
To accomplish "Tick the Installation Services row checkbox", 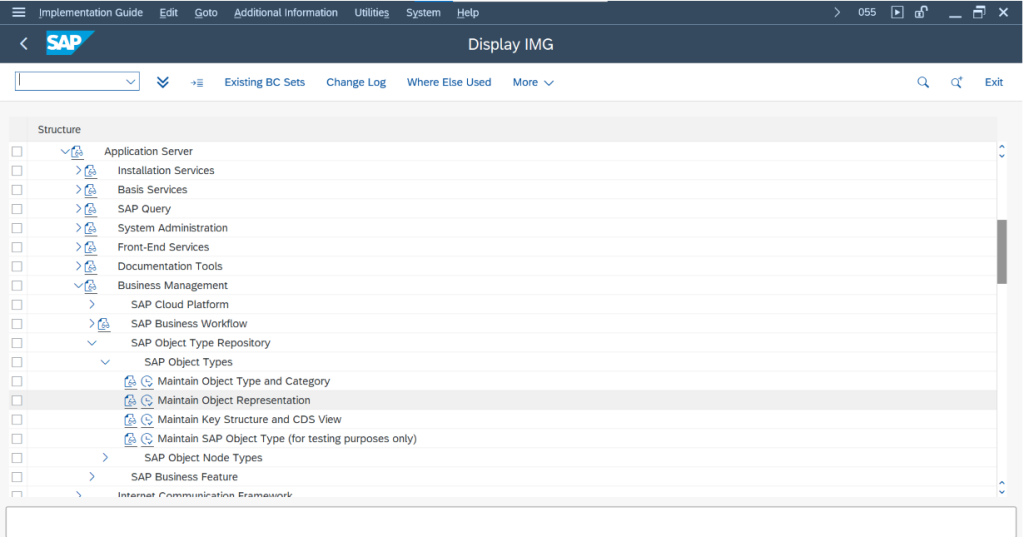I will pyautogui.click(x=17, y=171).
